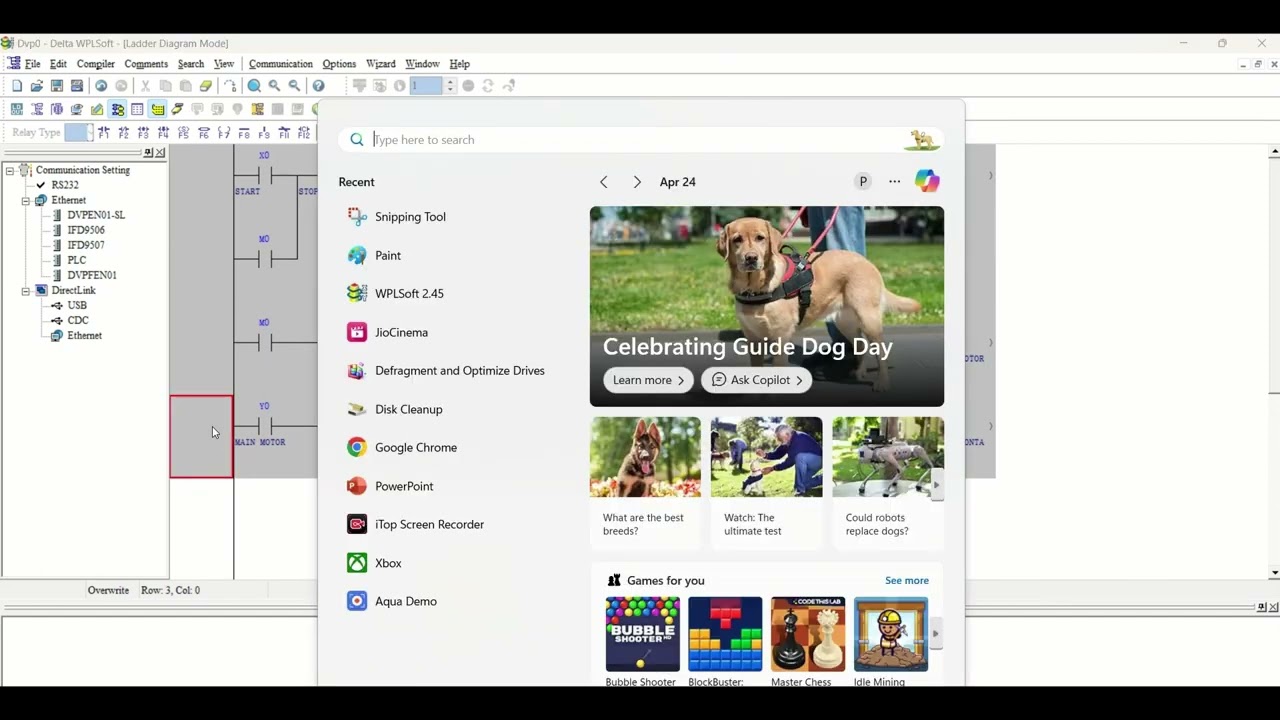The image size is (1280, 720).
Task: Select the F2 normally closed contact icon
Action: (124, 133)
